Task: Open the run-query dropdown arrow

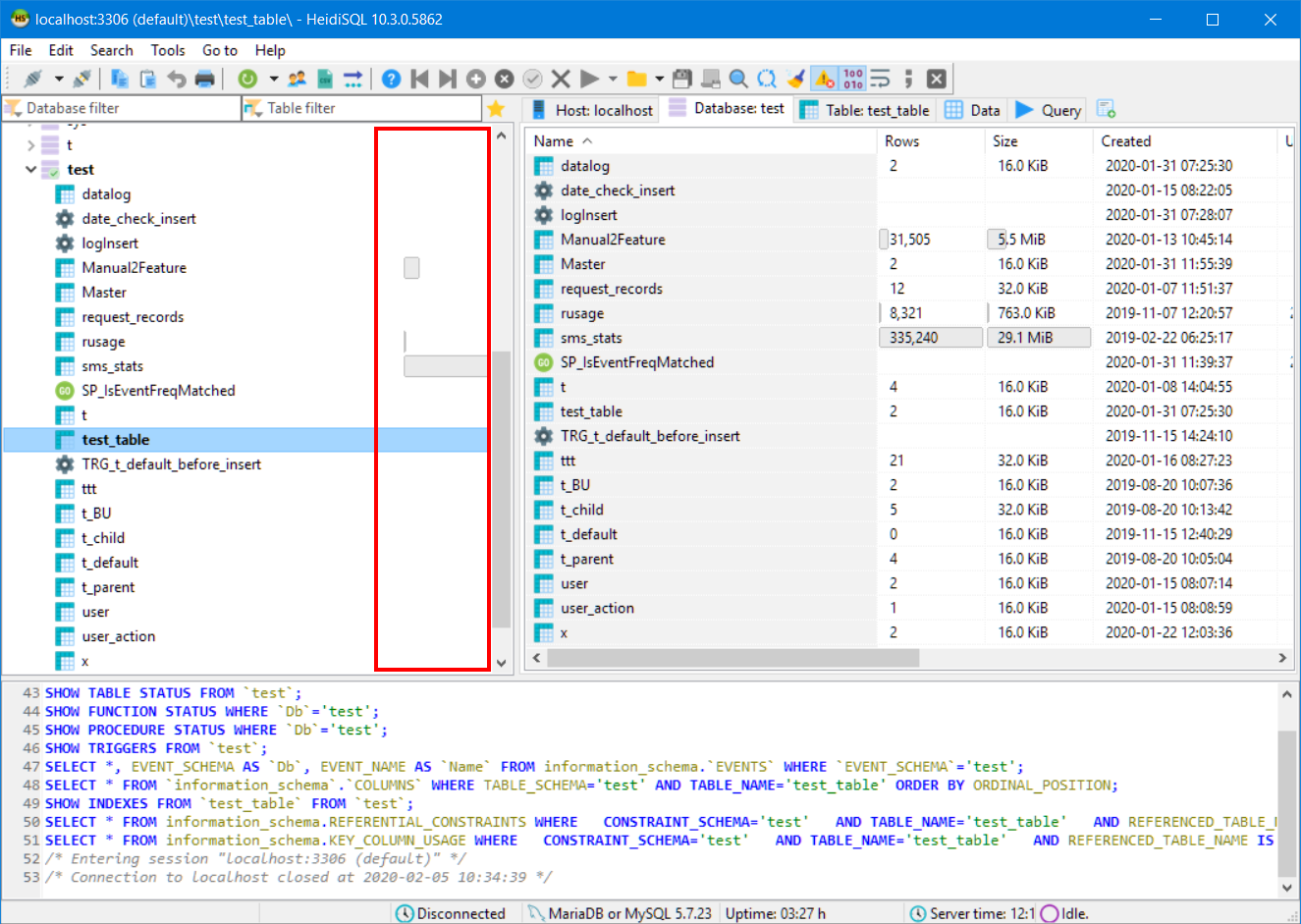Action: (613, 79)
